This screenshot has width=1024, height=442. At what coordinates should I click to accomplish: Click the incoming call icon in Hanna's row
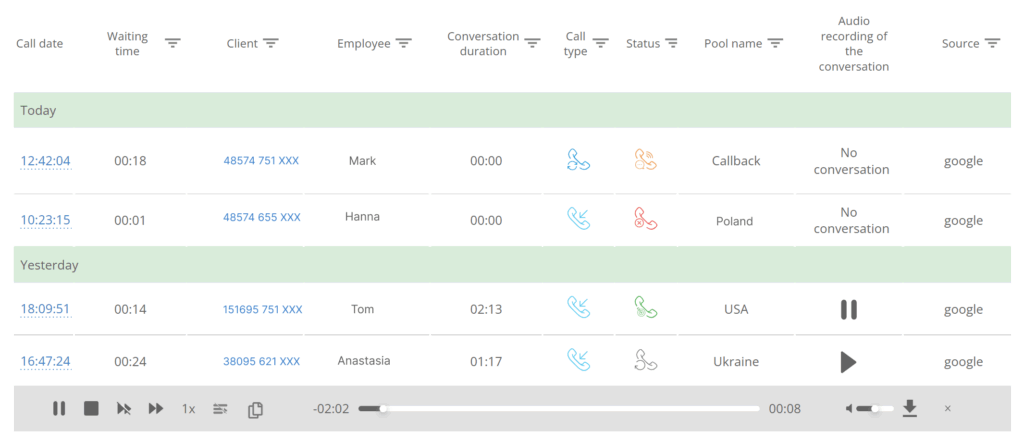(579, 218)
